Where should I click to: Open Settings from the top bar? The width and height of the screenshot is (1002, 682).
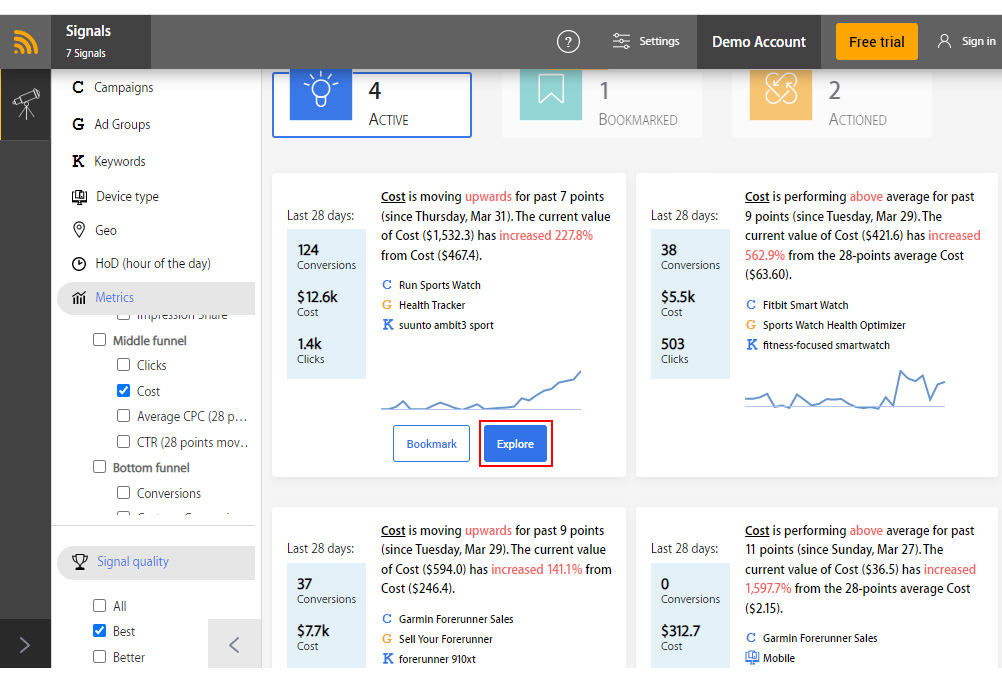(x=646, y=41)
